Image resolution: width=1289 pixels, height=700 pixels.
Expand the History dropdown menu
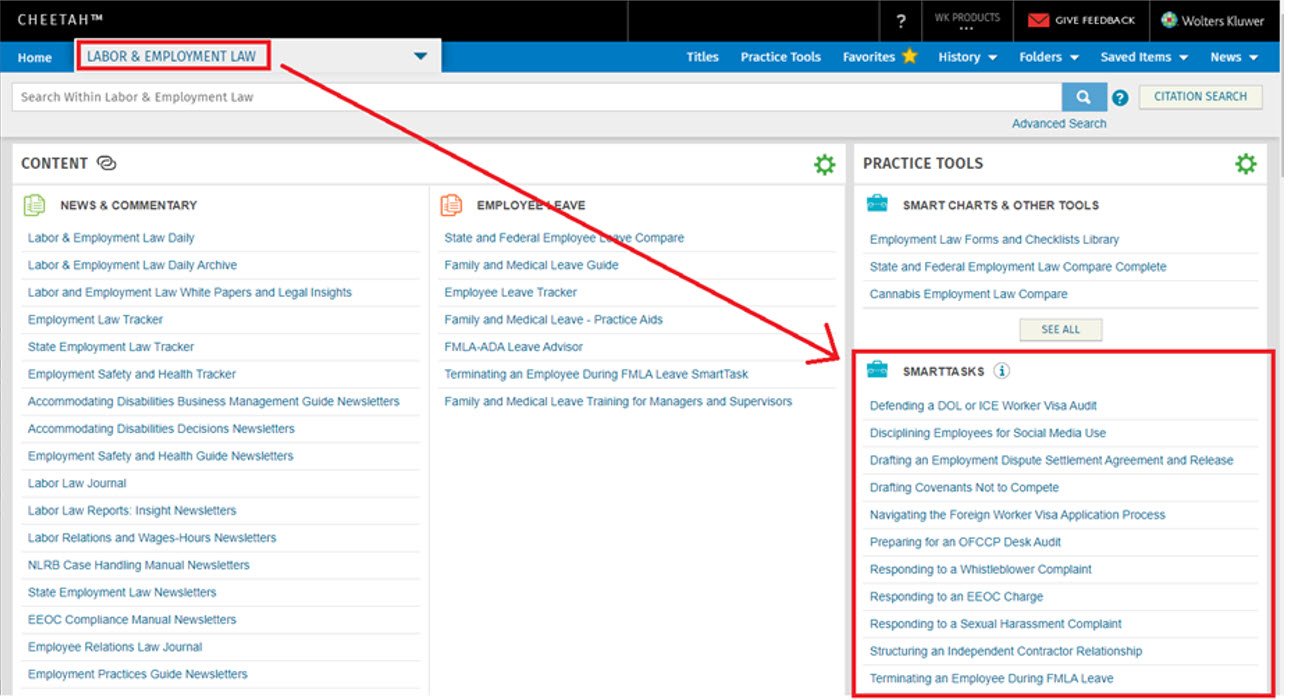pos(967,57)
